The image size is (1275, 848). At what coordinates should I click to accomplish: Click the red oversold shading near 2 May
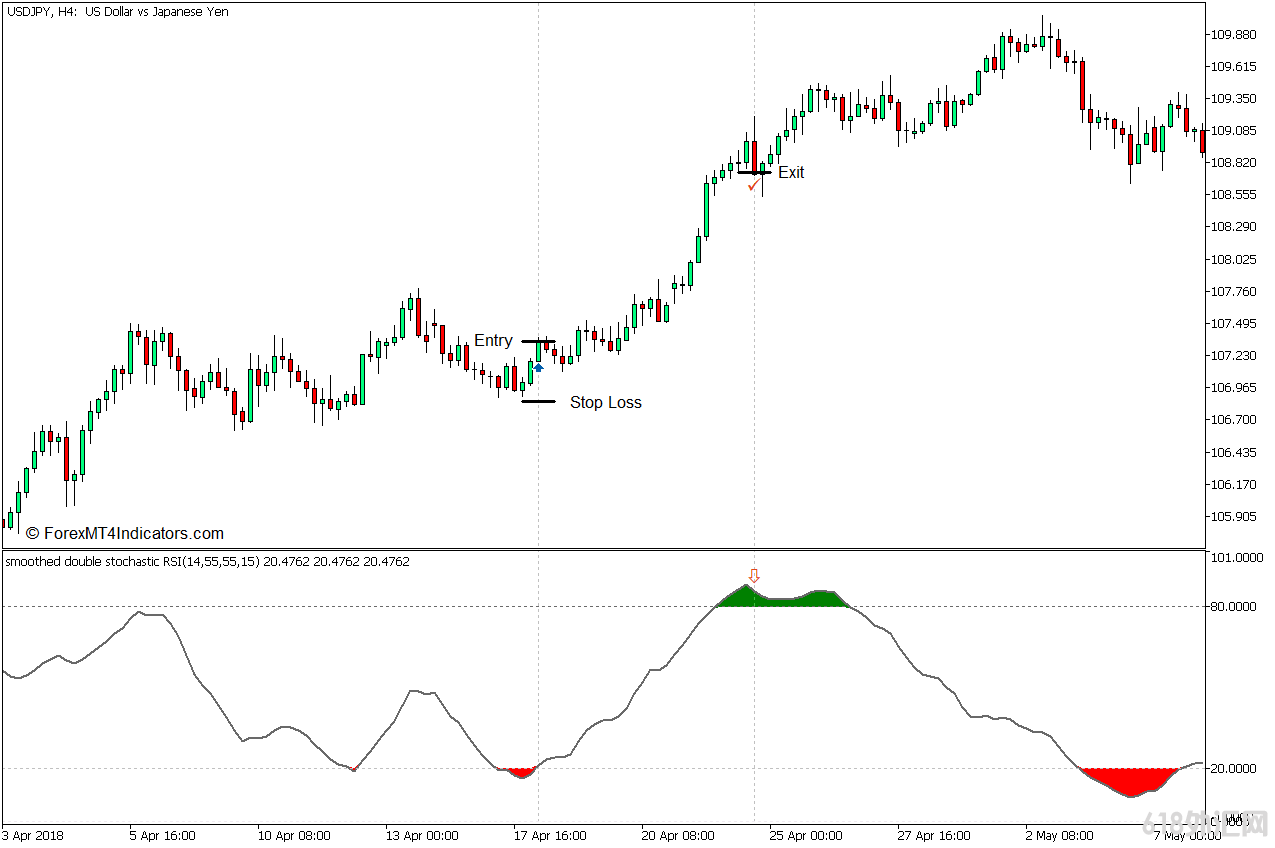1125,785
